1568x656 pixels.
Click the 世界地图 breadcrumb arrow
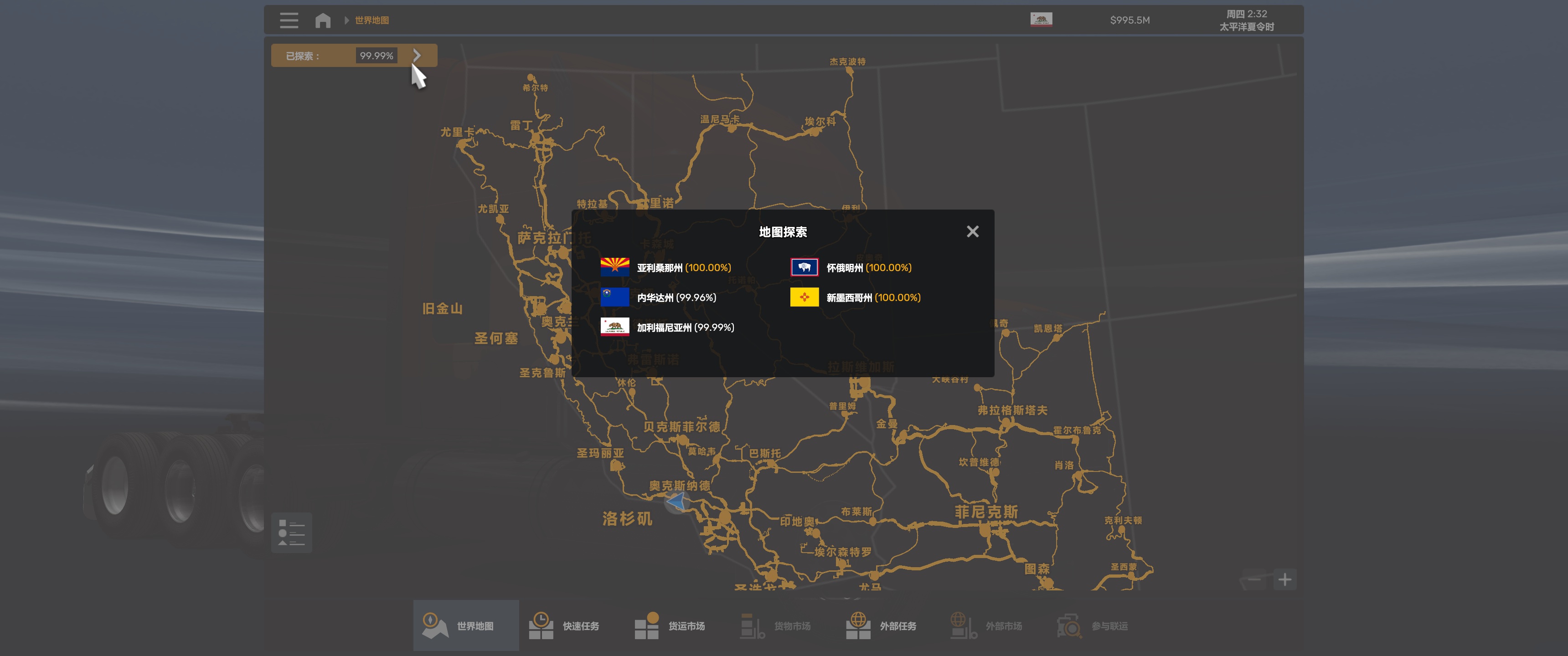[346, 20]
